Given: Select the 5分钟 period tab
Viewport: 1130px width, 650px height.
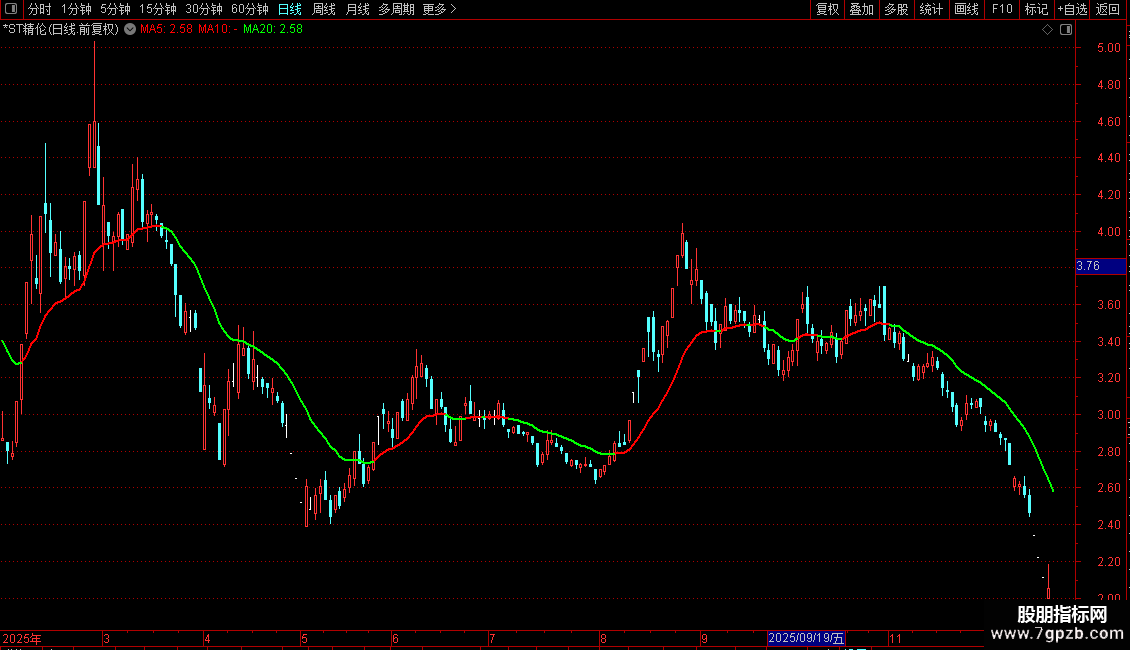Looking at the screenshot, I should pos(115,9).
